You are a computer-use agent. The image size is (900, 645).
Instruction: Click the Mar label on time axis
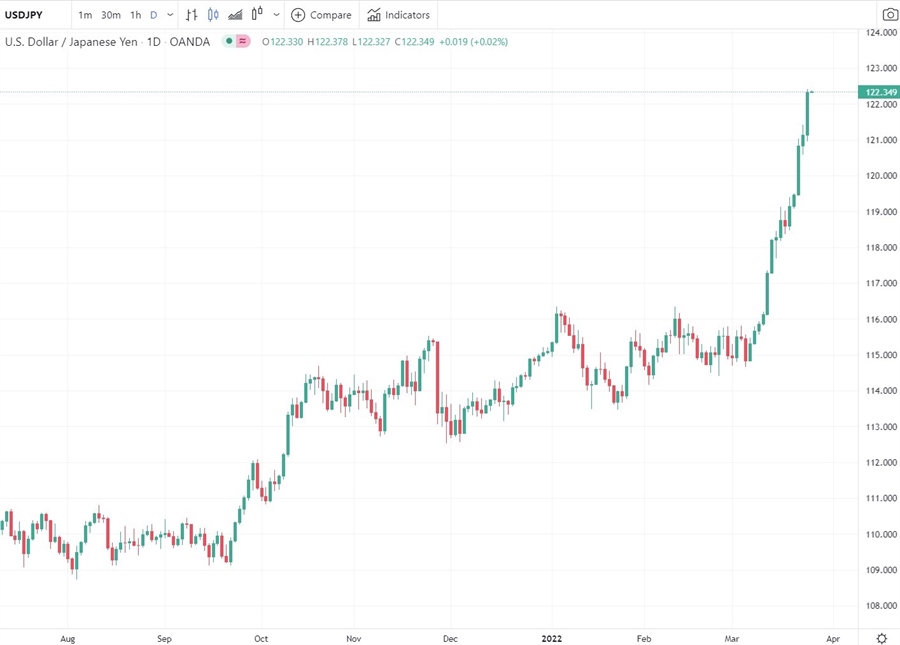click(x=732, y=639)
